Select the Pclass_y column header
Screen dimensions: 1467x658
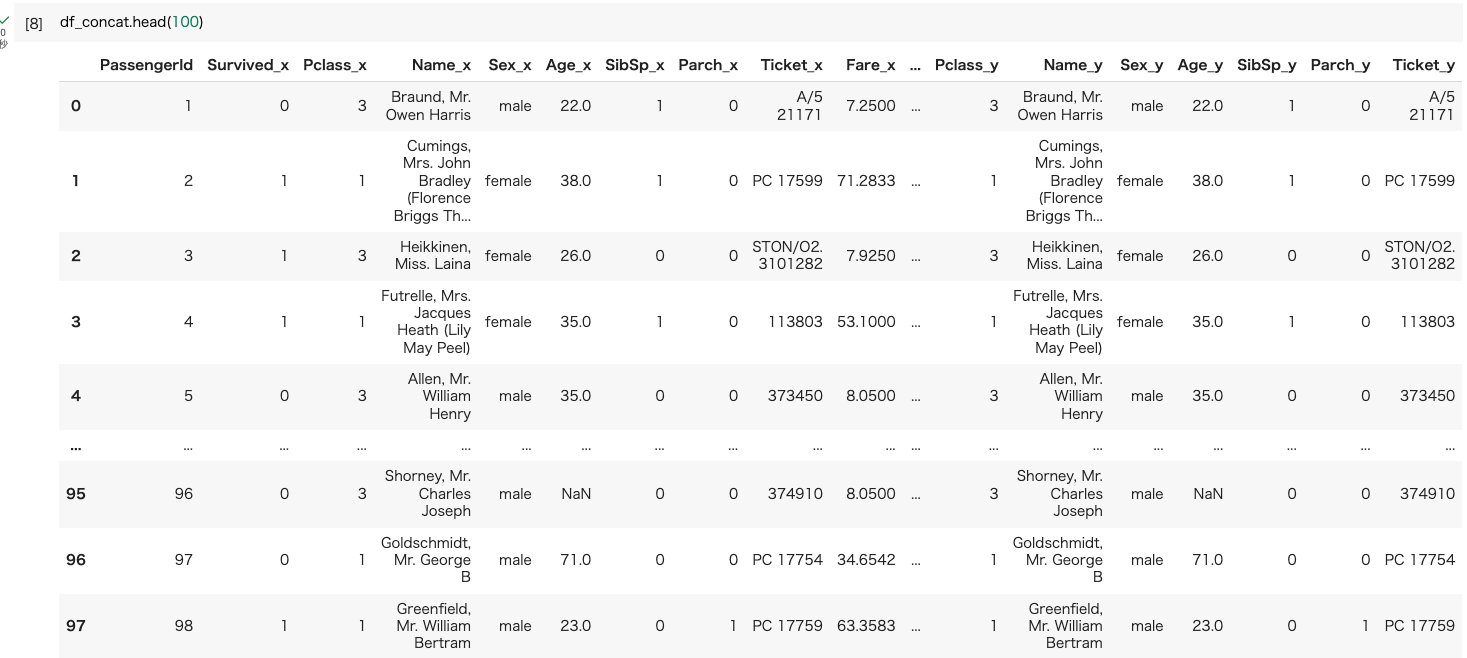[966, 65]
